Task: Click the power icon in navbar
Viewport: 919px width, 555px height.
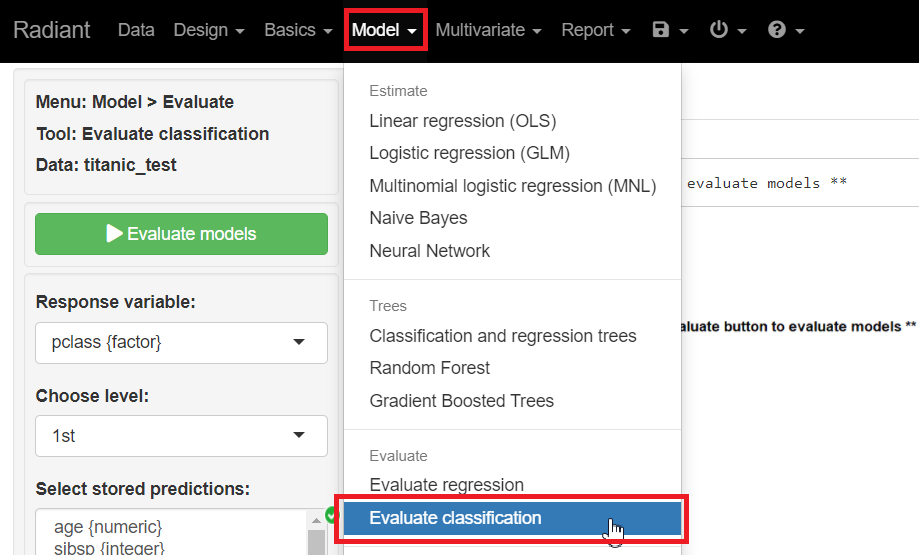Action: pos(727,30)
